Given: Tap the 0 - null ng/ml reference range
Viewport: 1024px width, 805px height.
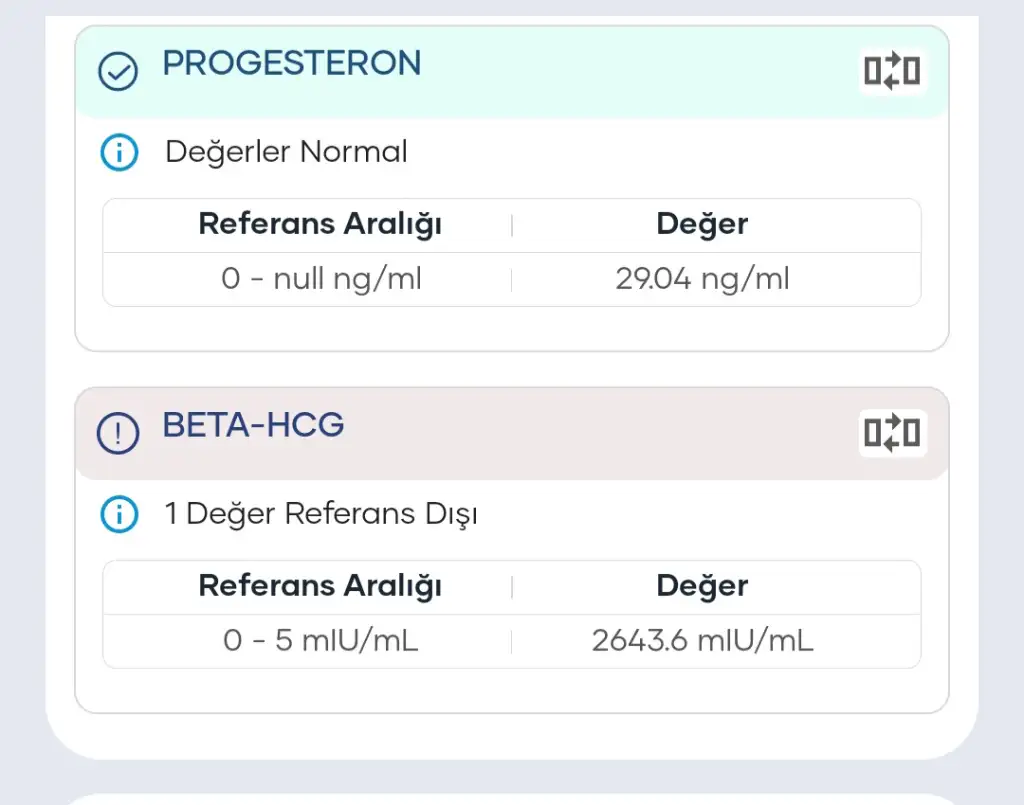Looking at the screenshot, I should click(321, 279).
